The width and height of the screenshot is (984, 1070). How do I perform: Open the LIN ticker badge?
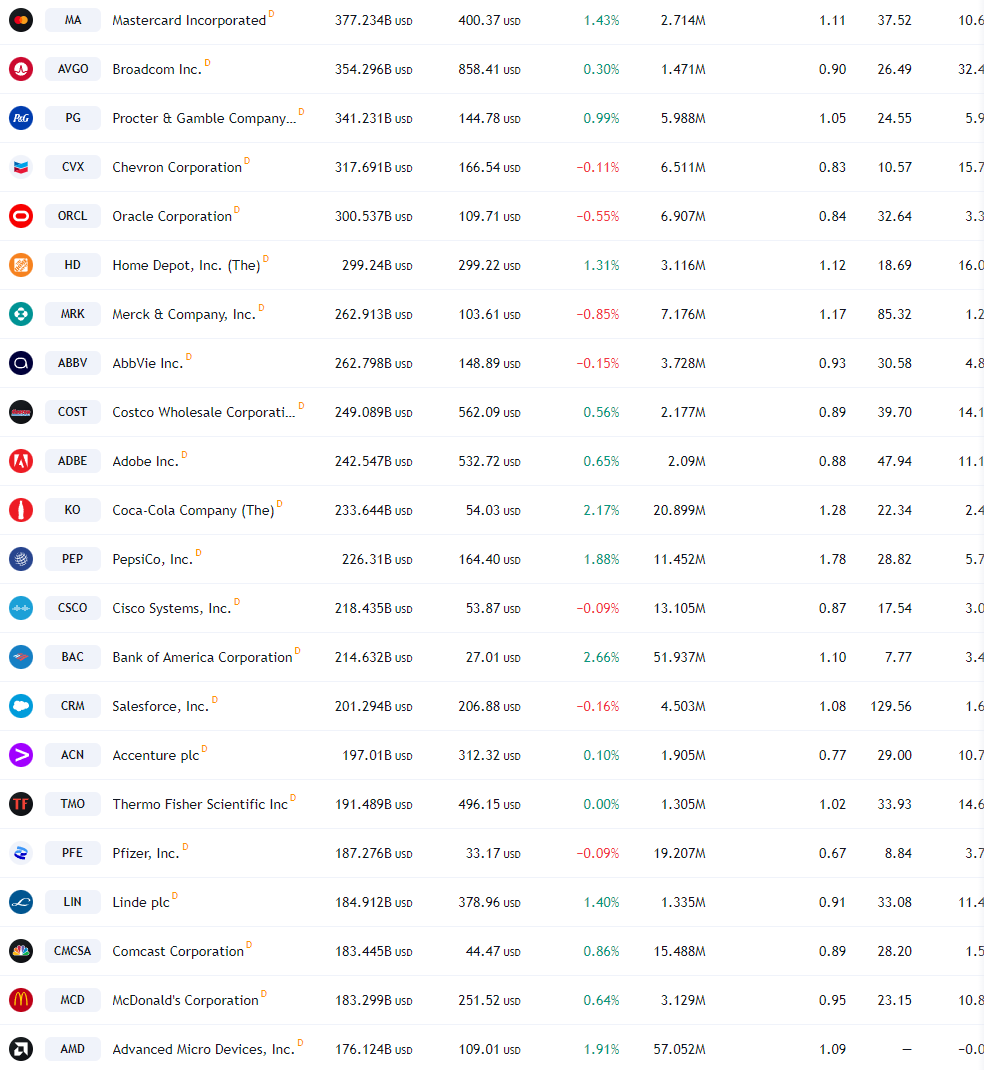72,902
